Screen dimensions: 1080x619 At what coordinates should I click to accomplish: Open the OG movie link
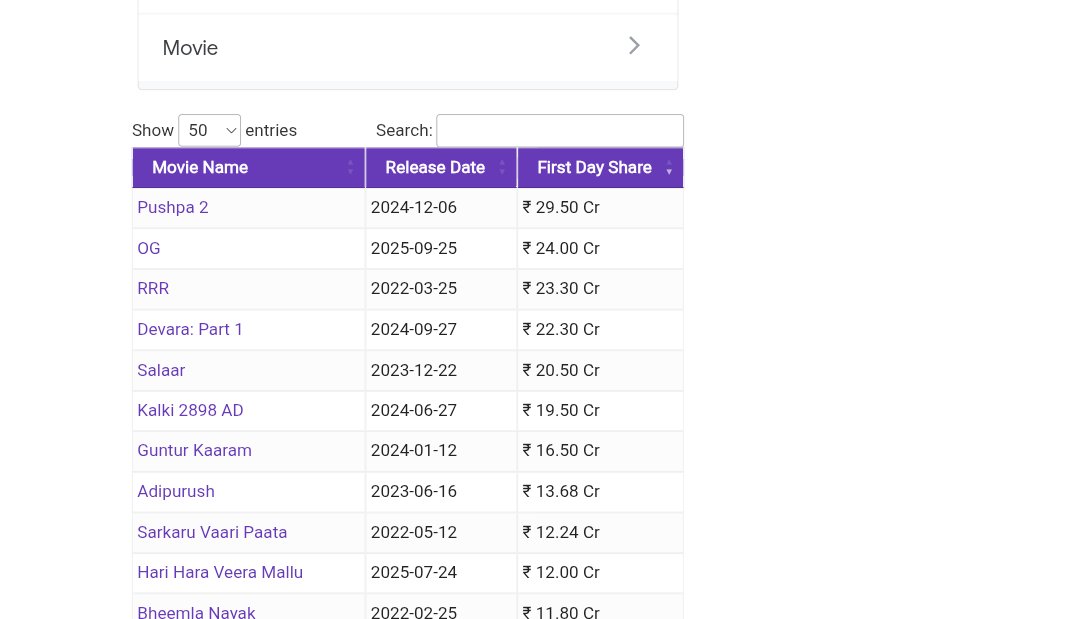point(149,248)
